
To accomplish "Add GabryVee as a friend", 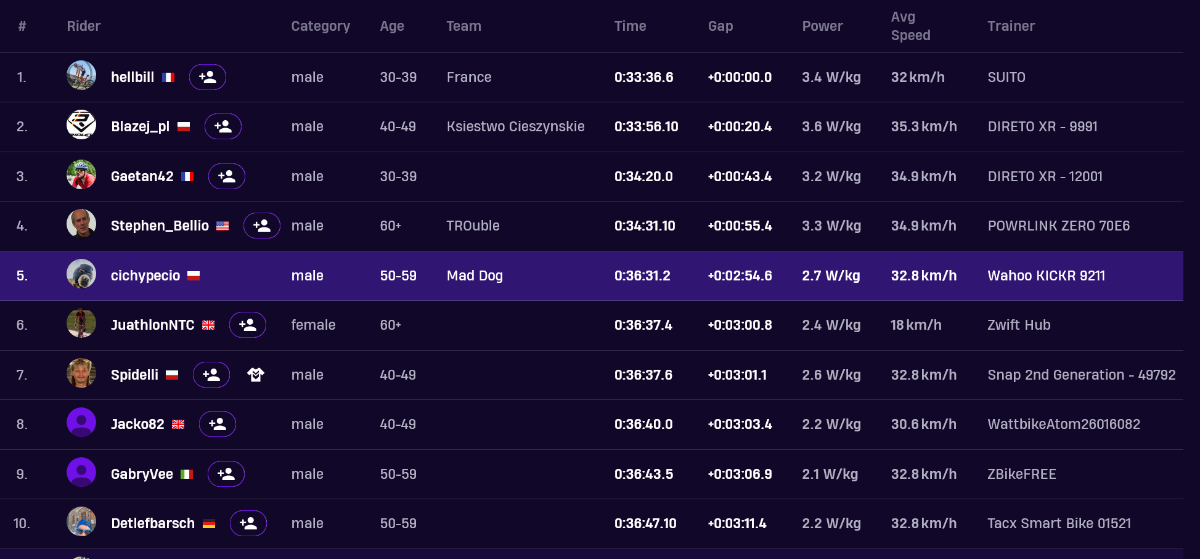I will [x=226, y=474].
